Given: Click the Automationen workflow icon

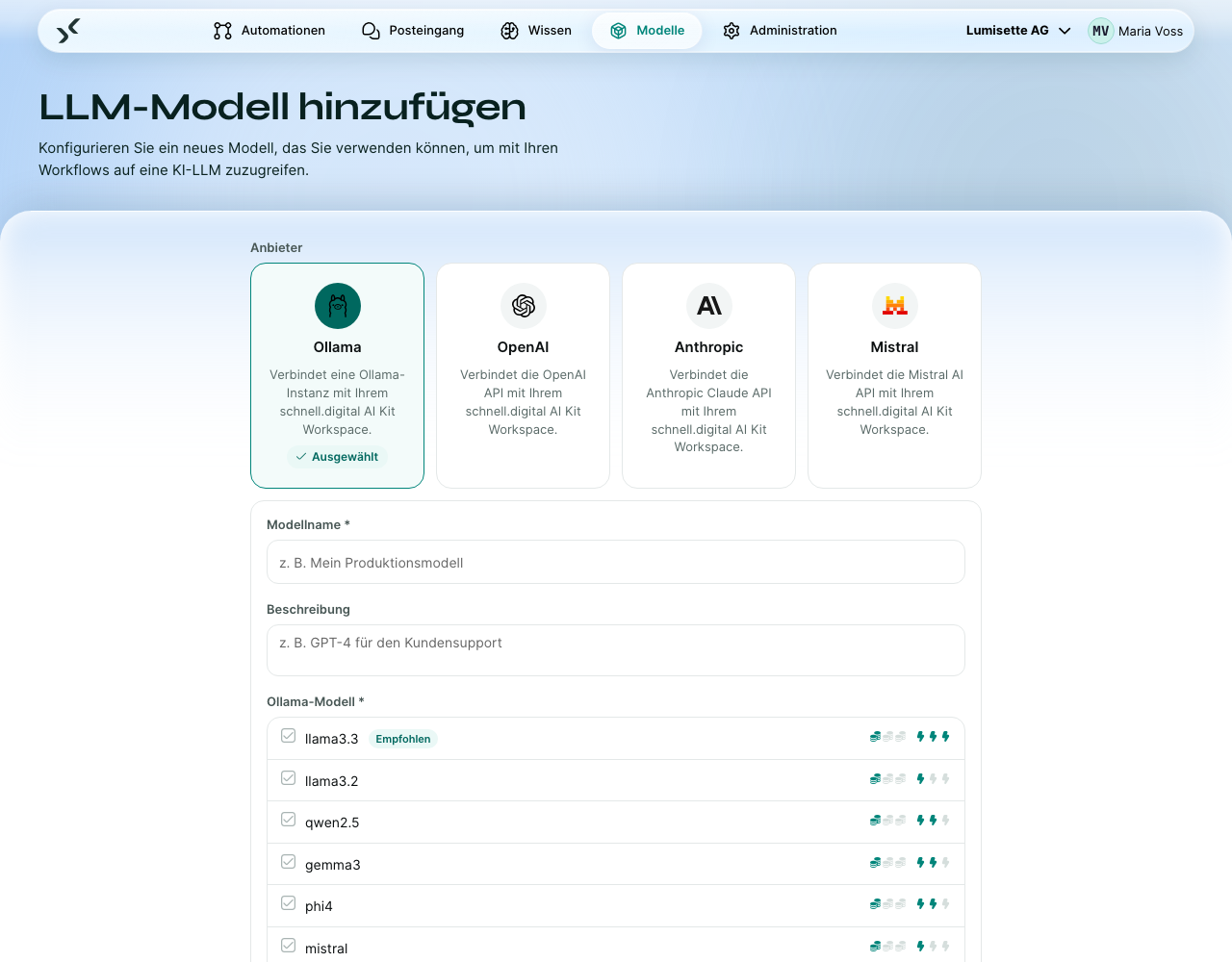Looking at the screenshot, I should (x=222, y=31).
